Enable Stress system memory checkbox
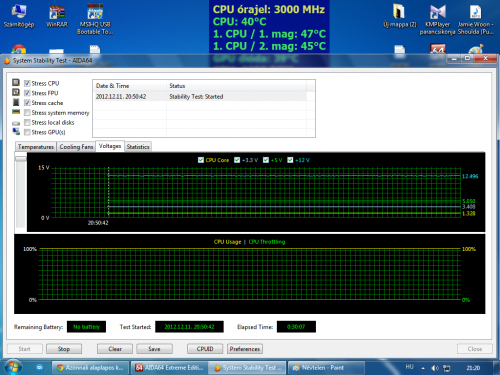The width and height of the screenshot is (500, 375). (27, 113)
